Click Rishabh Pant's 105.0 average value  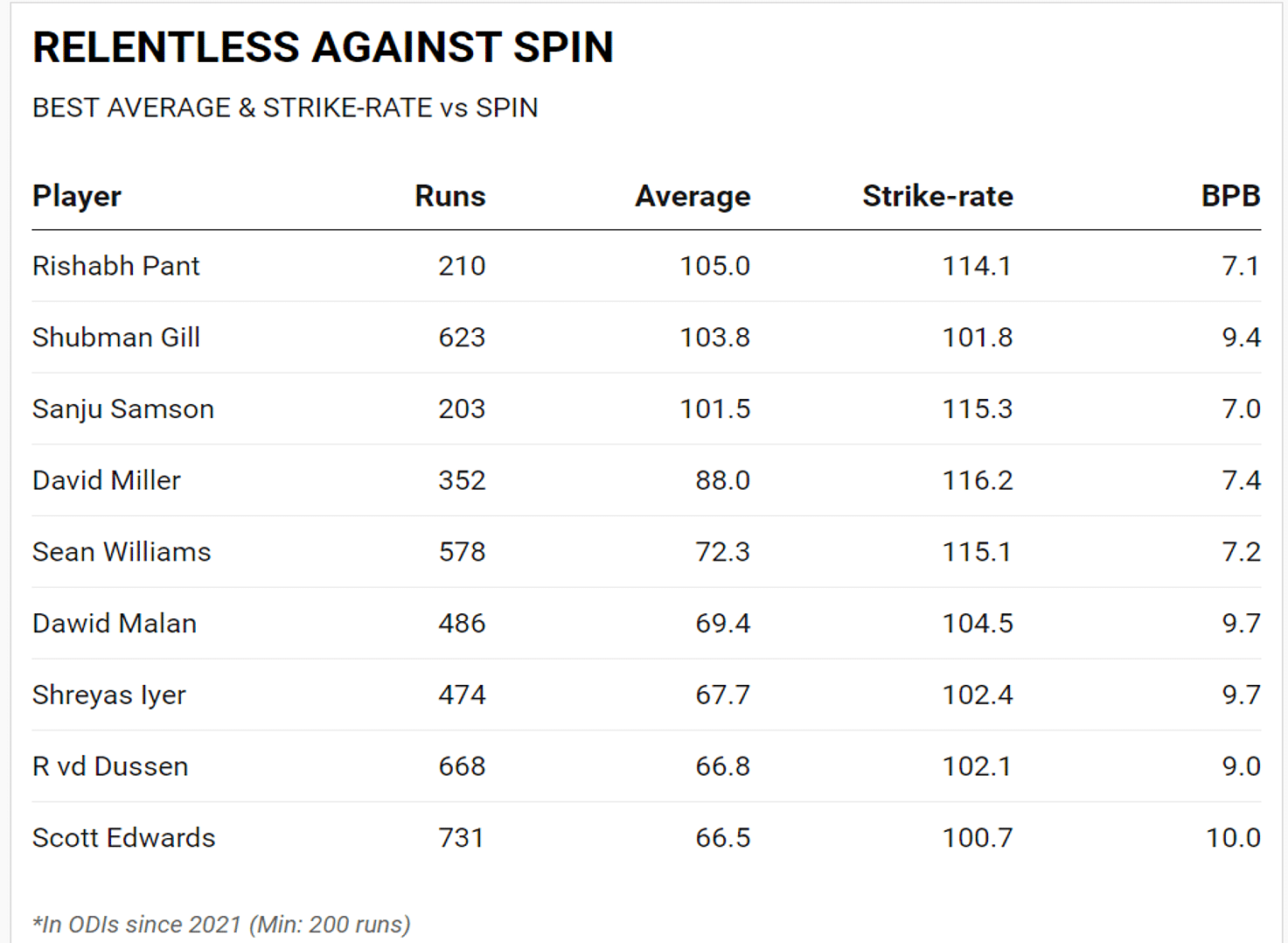point(714,266)
